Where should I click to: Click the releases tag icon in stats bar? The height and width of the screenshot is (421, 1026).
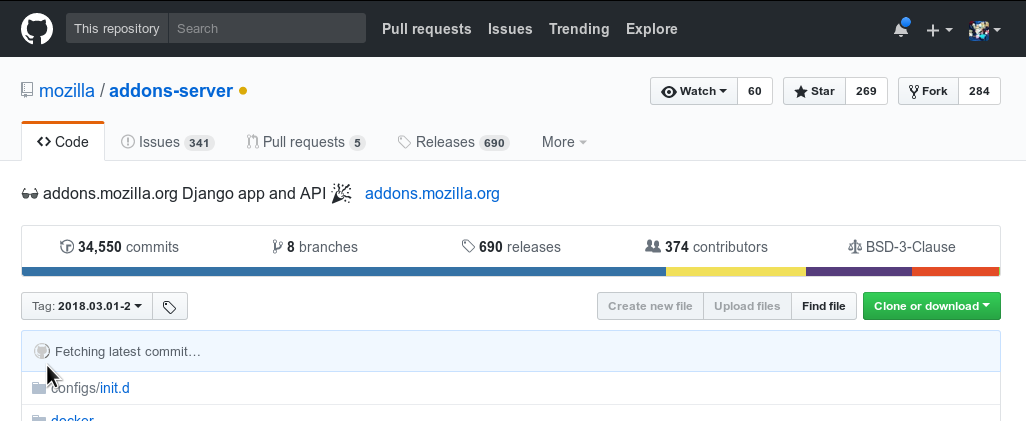468,246
